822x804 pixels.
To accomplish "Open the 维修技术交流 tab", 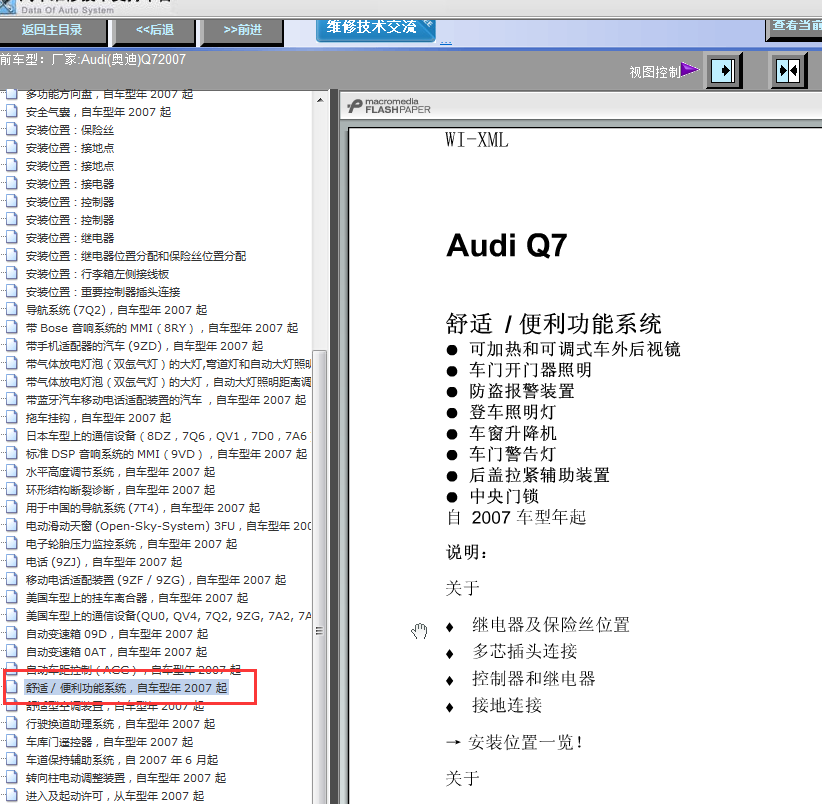I will (x=375, y=29).
